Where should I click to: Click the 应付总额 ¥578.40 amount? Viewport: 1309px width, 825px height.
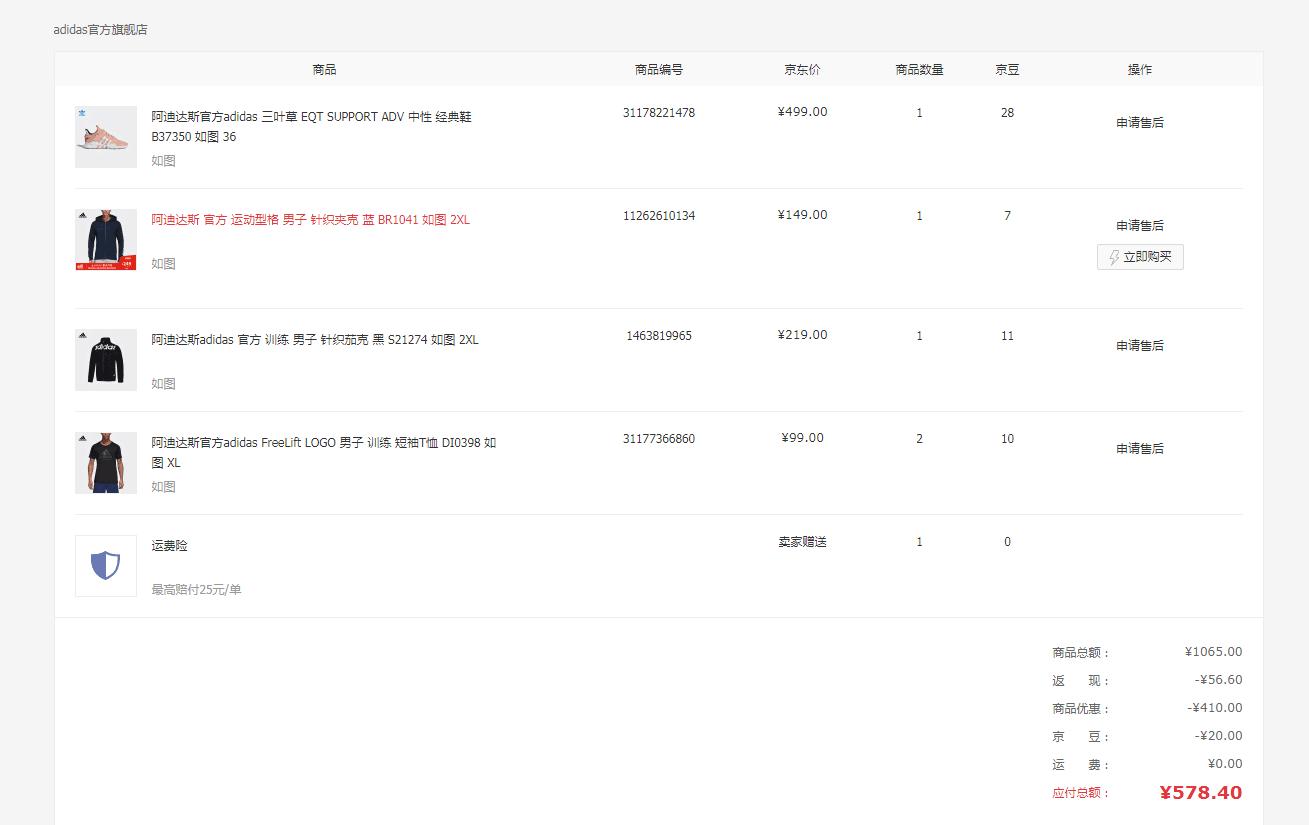(1200, 793)
